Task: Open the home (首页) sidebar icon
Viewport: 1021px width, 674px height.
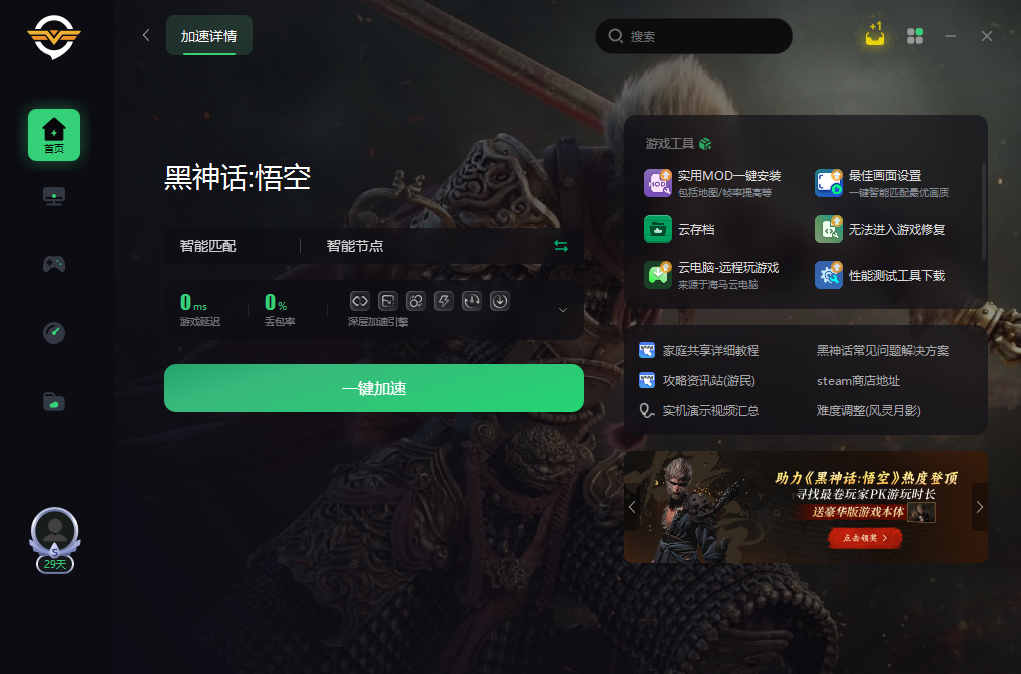Action: coord(53,135)
